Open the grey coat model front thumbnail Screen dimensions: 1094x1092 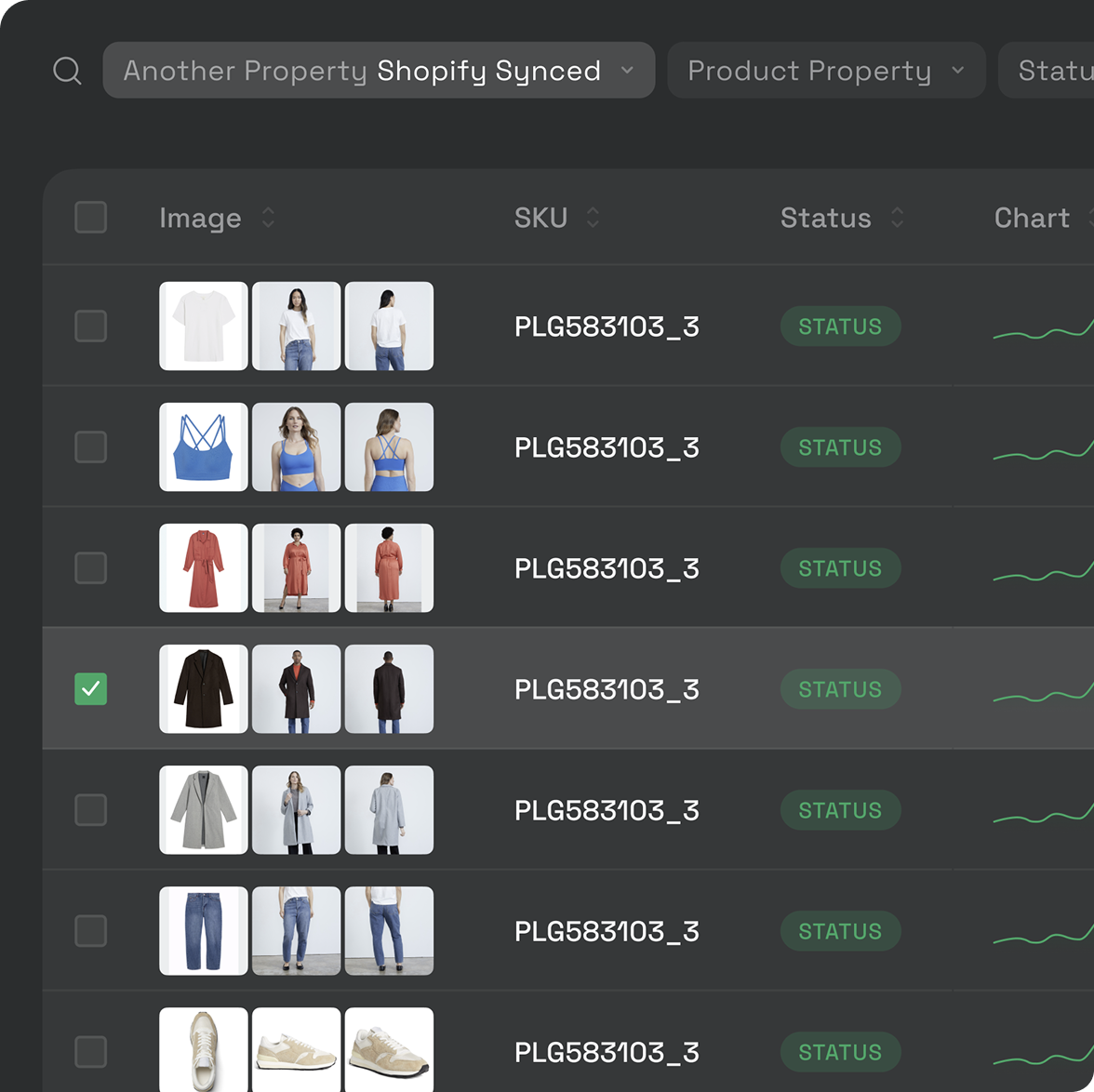click(297, 809)
